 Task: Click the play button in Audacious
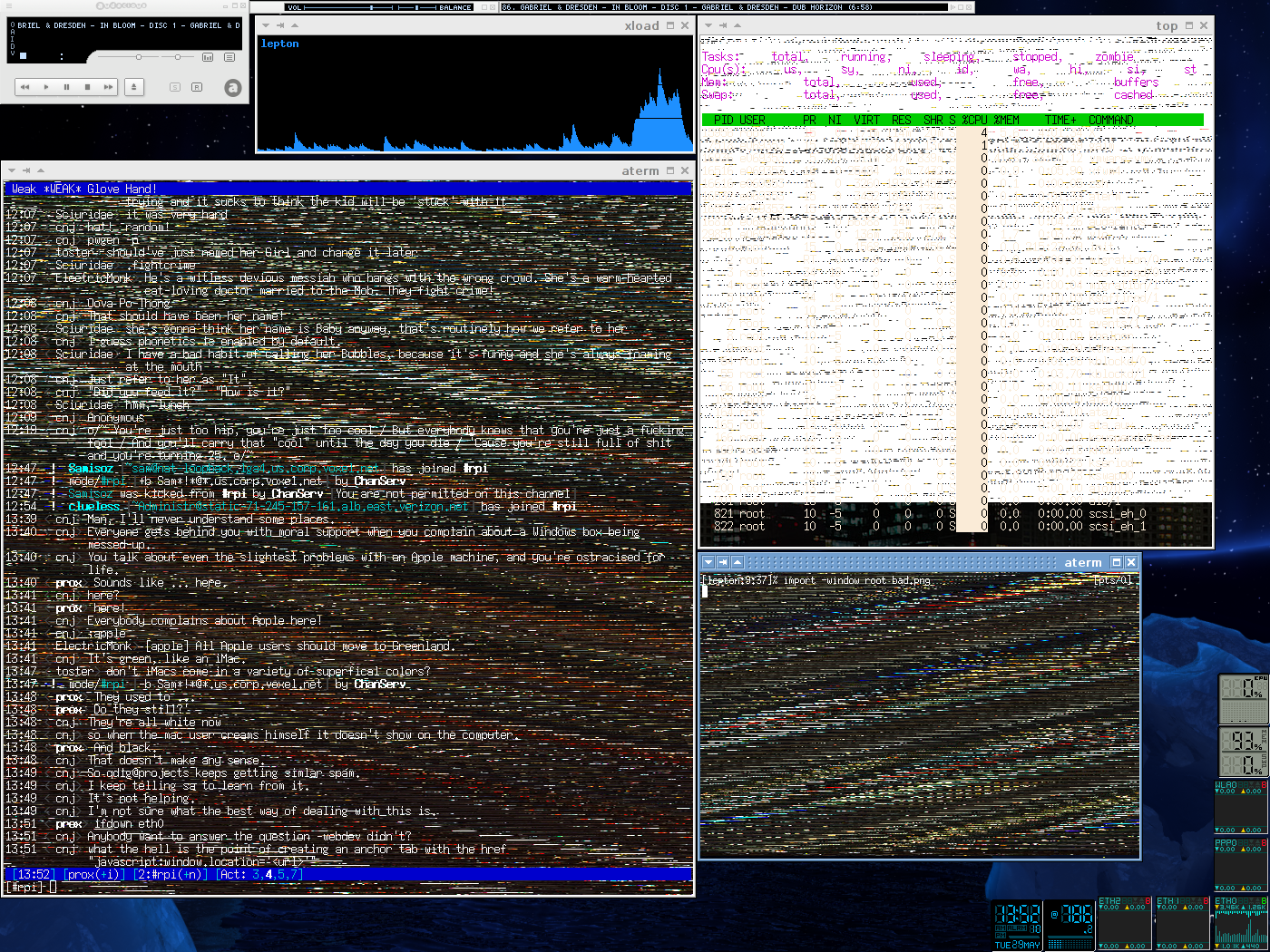(46, 87)
